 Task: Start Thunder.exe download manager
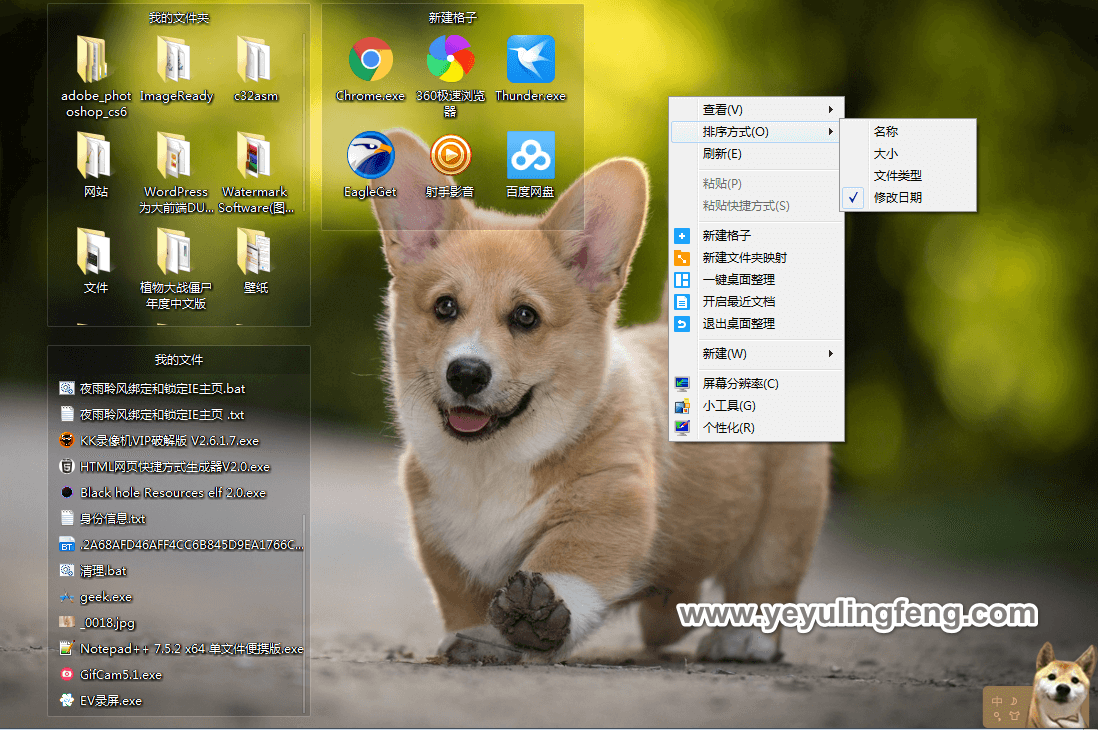529,60
